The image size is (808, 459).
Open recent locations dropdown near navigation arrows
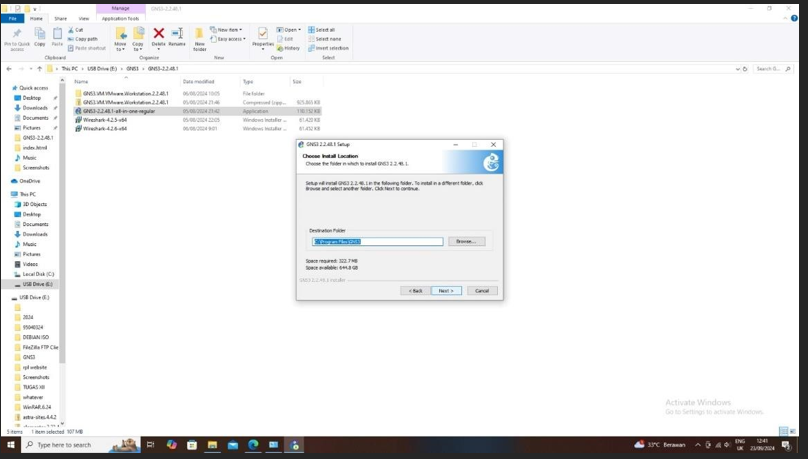tap(31, 69)
